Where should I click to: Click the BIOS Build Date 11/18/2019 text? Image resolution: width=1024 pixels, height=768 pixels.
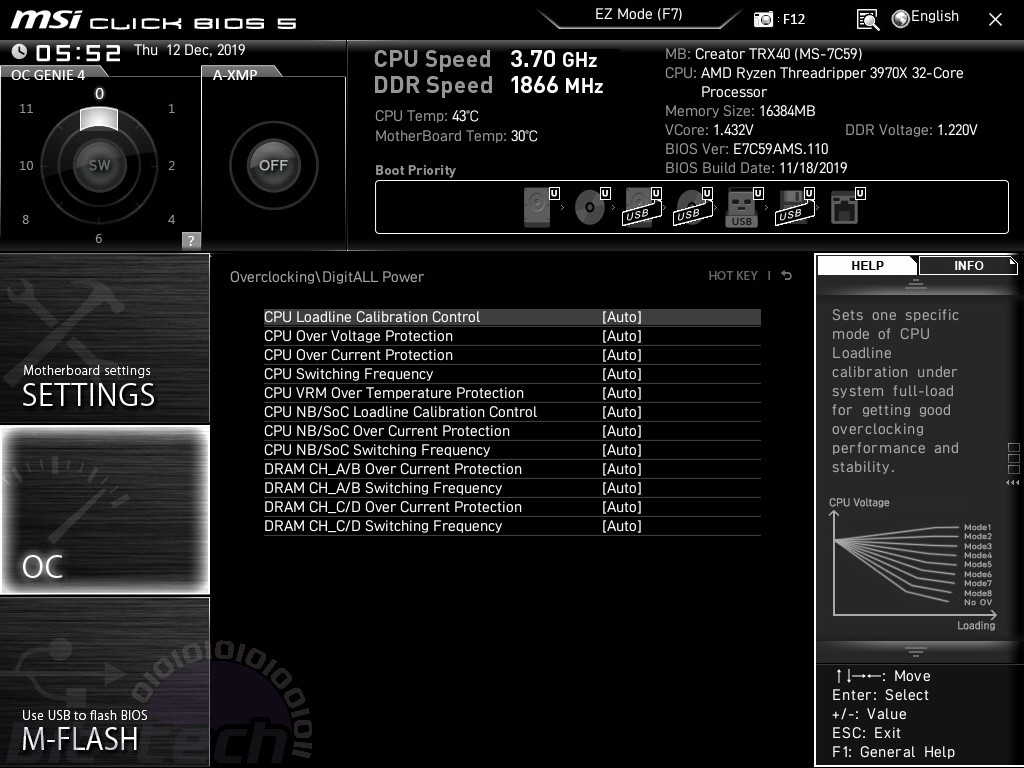[x=756, y=168]
